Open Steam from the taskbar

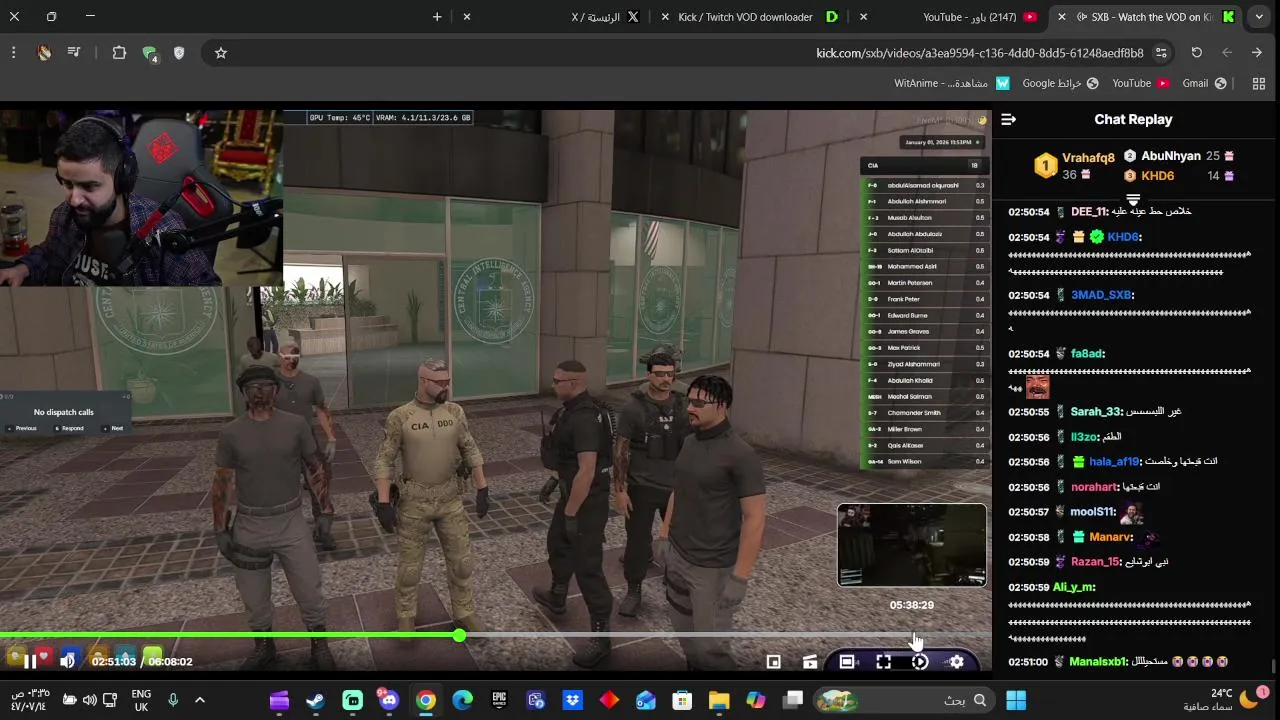point(315,700)
